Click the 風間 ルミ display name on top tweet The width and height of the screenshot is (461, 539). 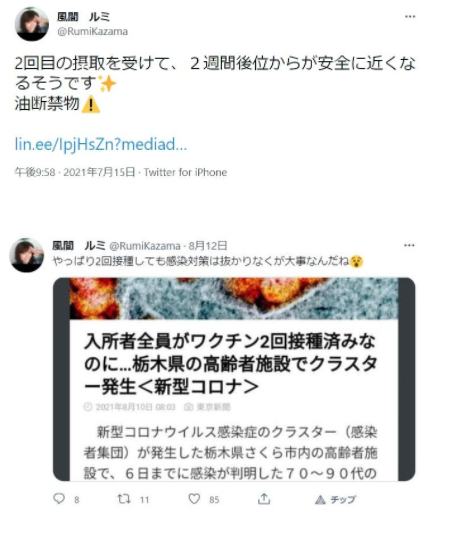(x=84, y=16)
